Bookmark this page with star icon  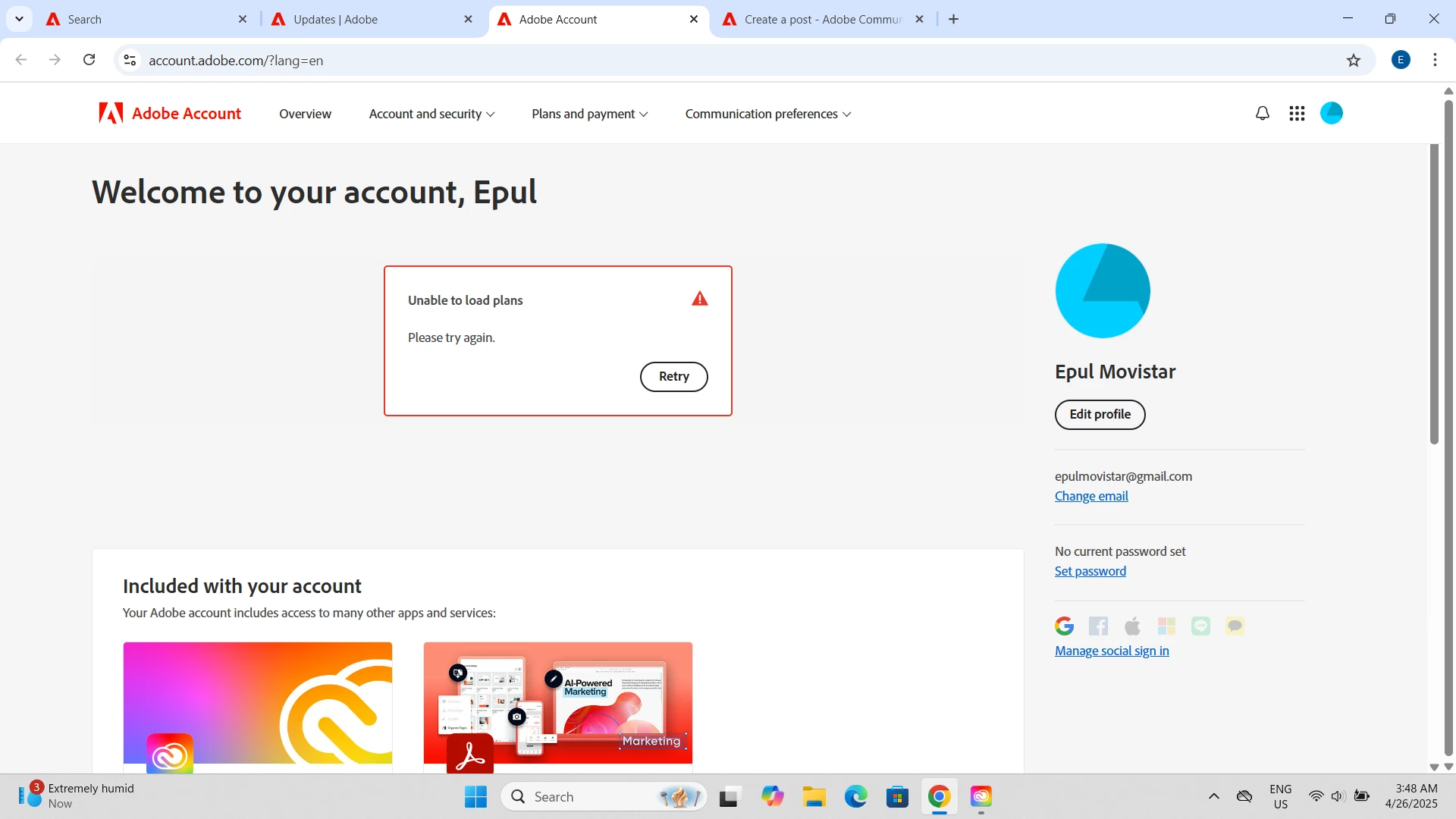pos(1354,61)
